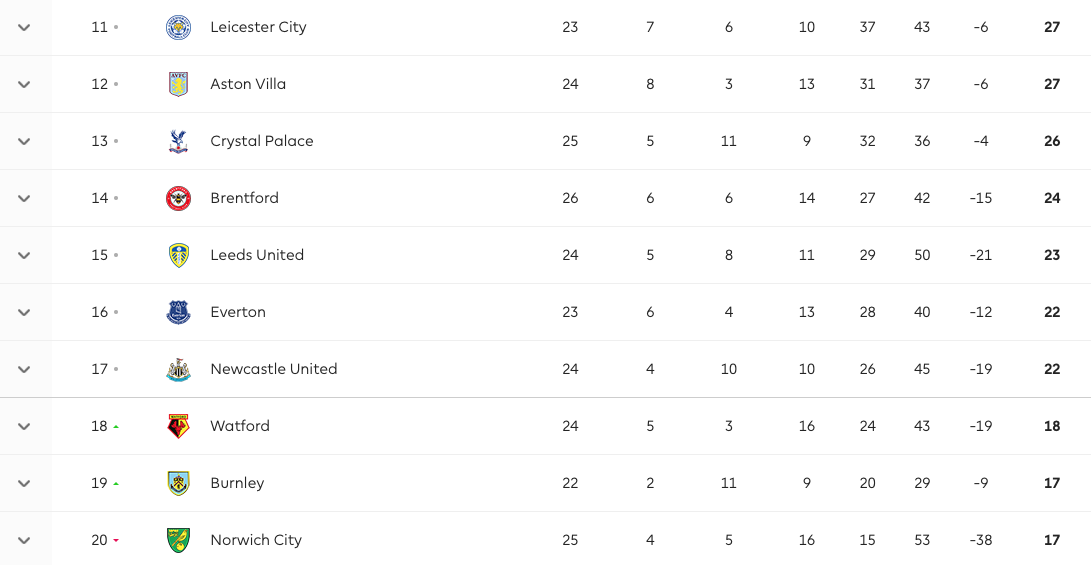Select the Newcastle United crest
The image size is (1091, 565).
(178, 369)
